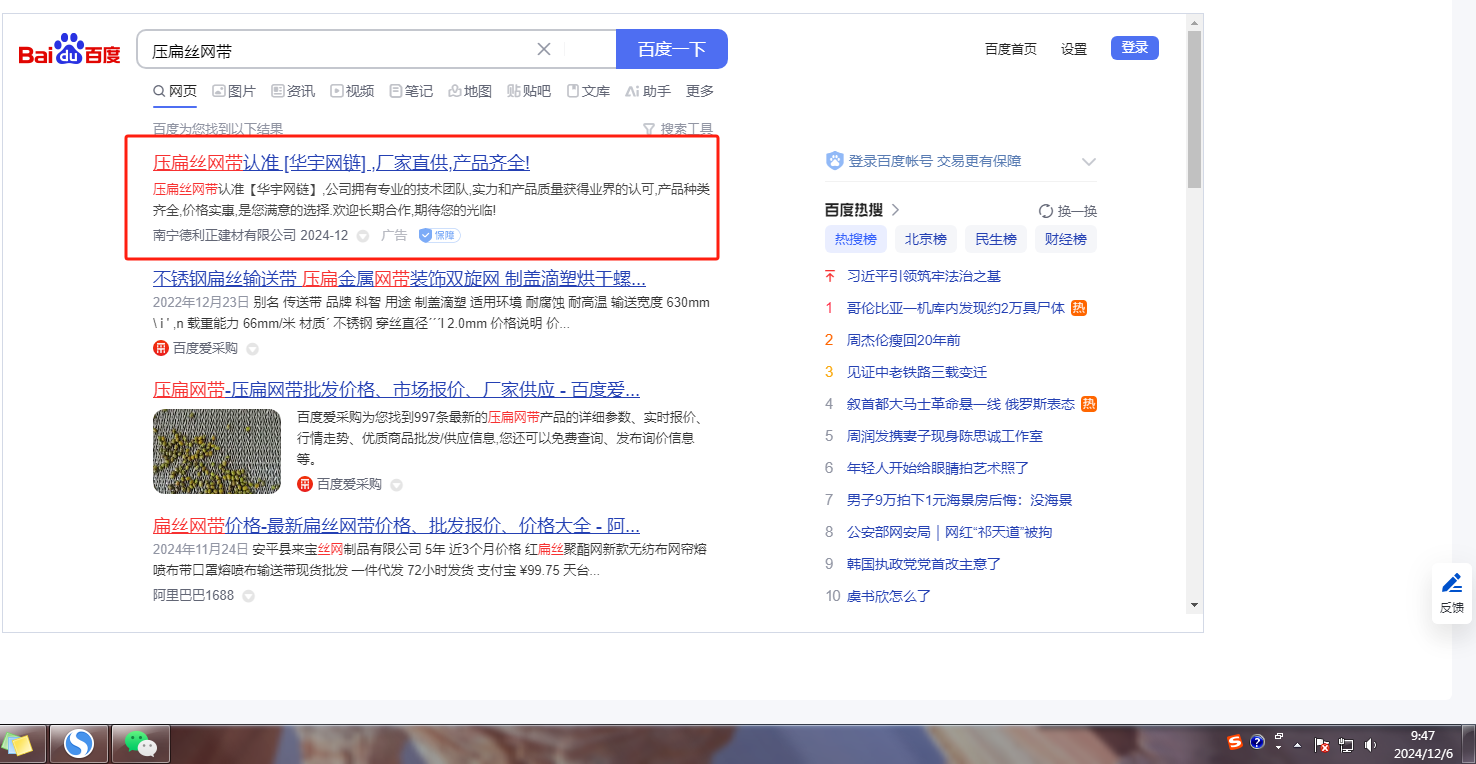The image size is (1476, 764).
Task: Switch to the 笔记 tab
Action: pyautogui.click(x=411, y=91)
